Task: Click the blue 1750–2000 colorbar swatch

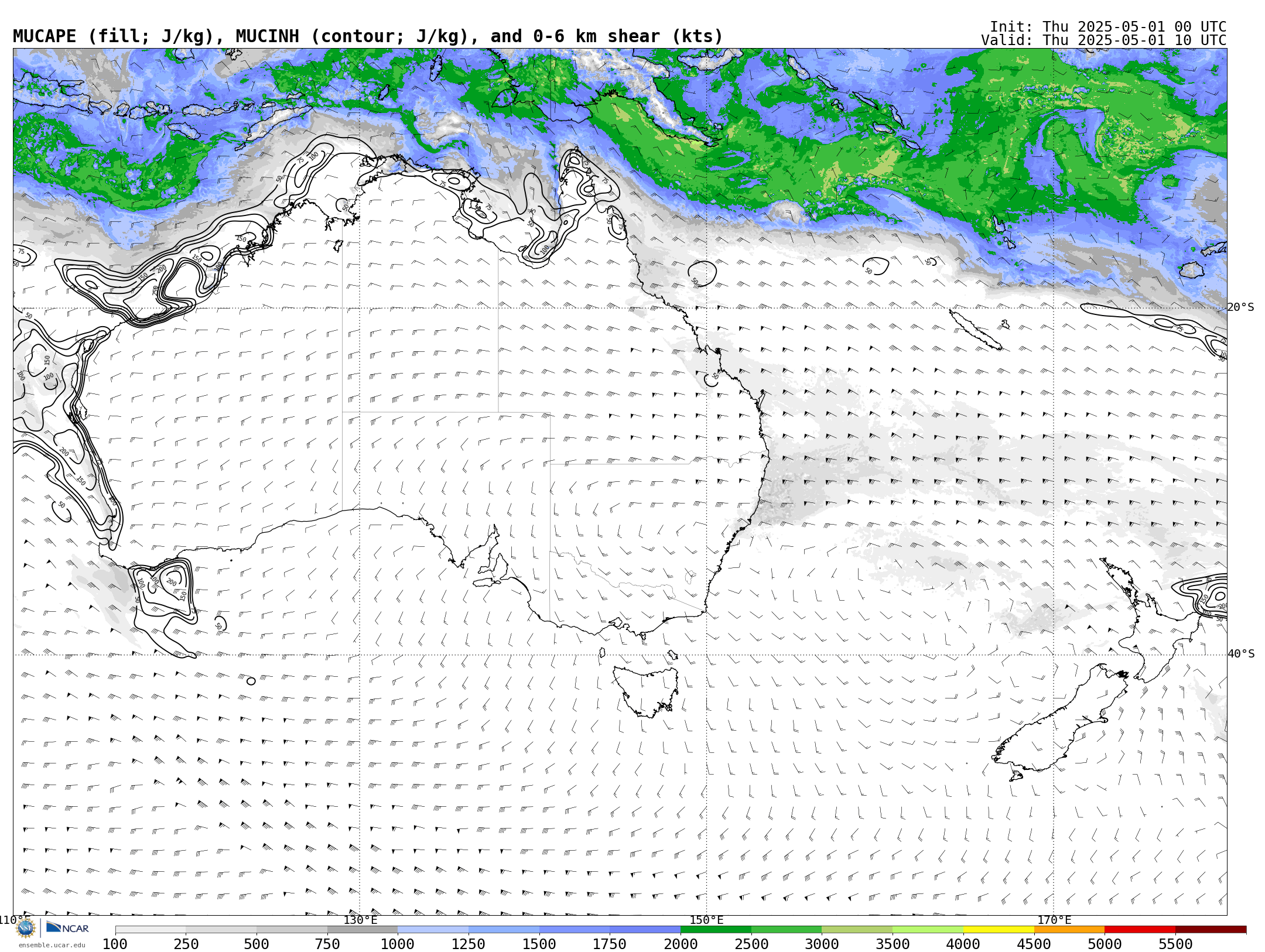Action: [645, 930]
